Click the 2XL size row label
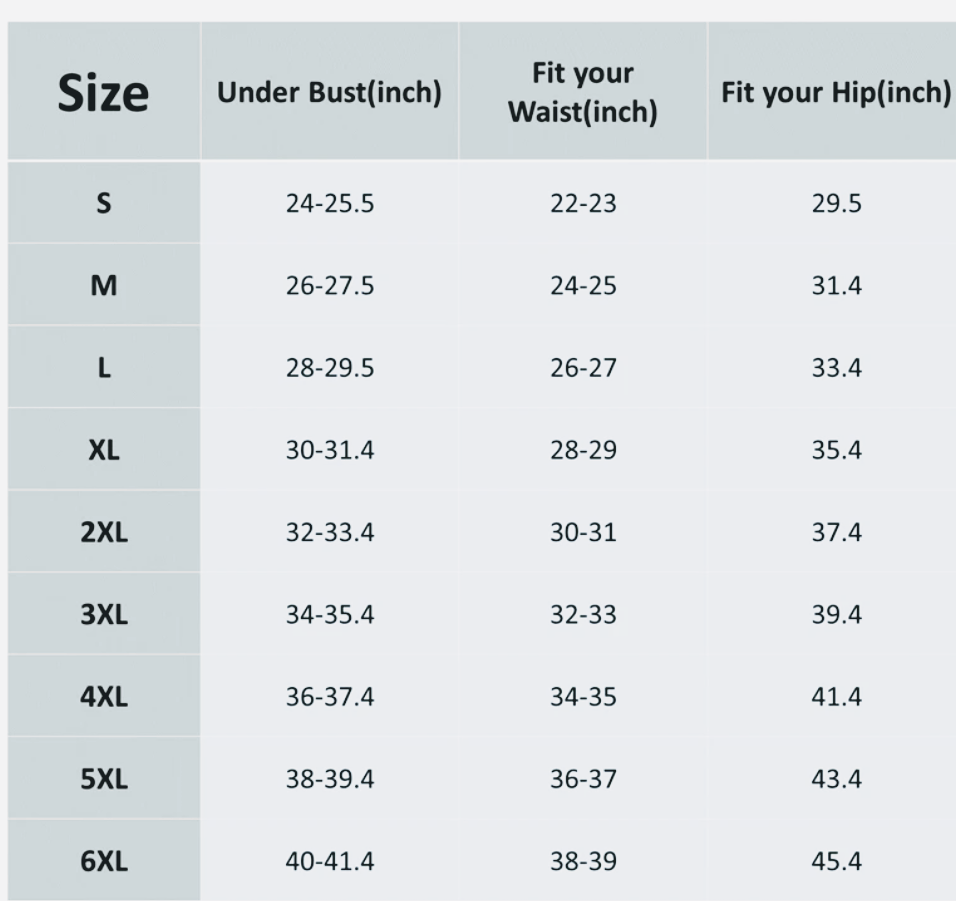 (x=104, y=532)
